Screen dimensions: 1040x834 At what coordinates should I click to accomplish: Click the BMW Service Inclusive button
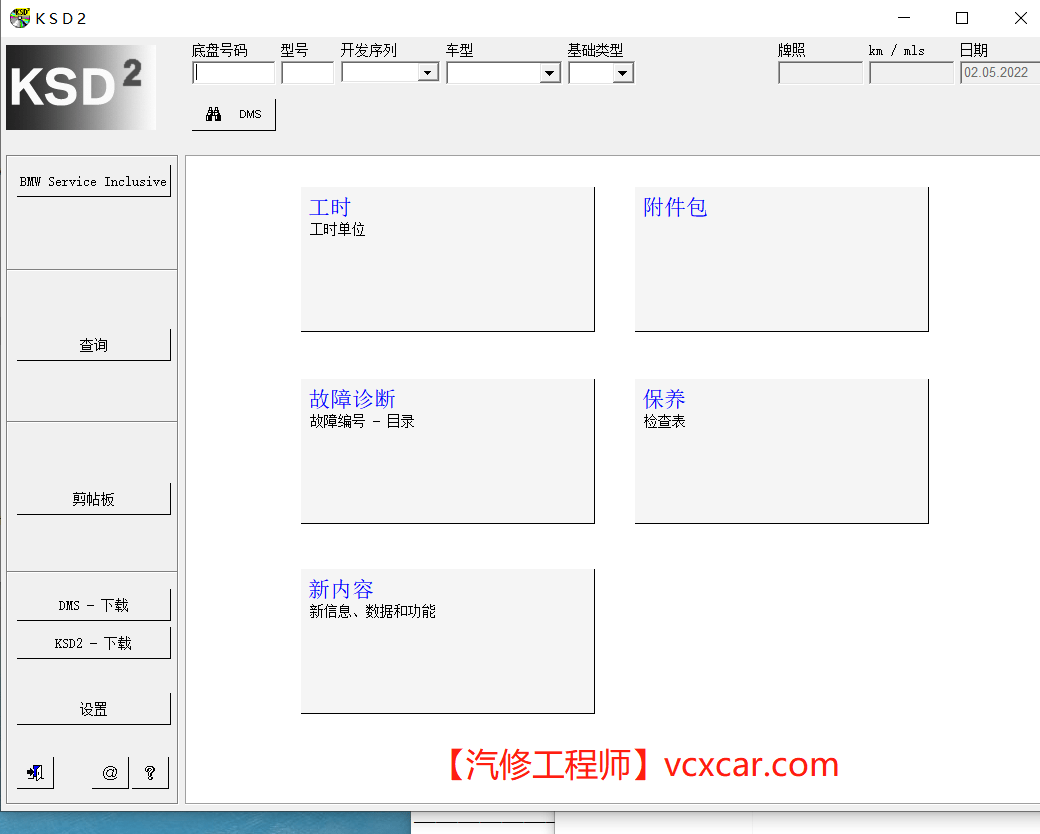pyautogui.click(x=93, y=181)
